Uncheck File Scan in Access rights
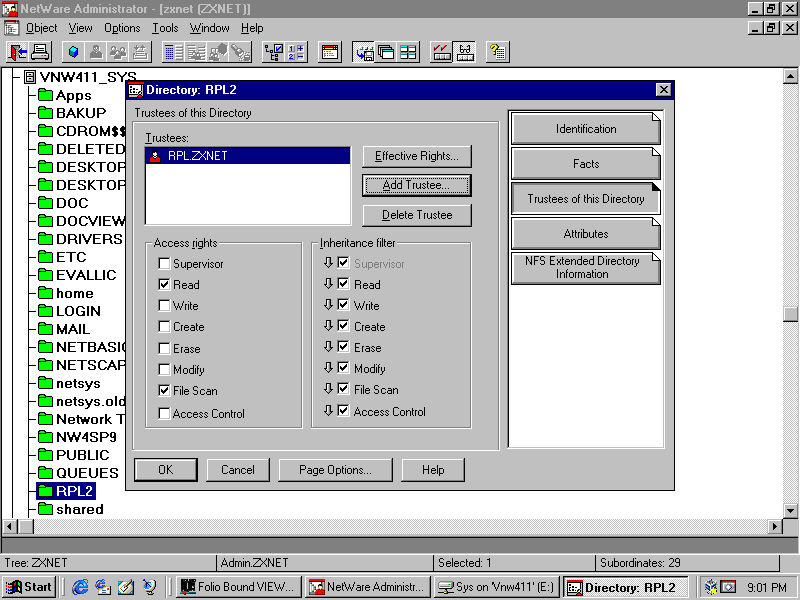This screenshot has width=800, height=600. [x=164, y=390]
